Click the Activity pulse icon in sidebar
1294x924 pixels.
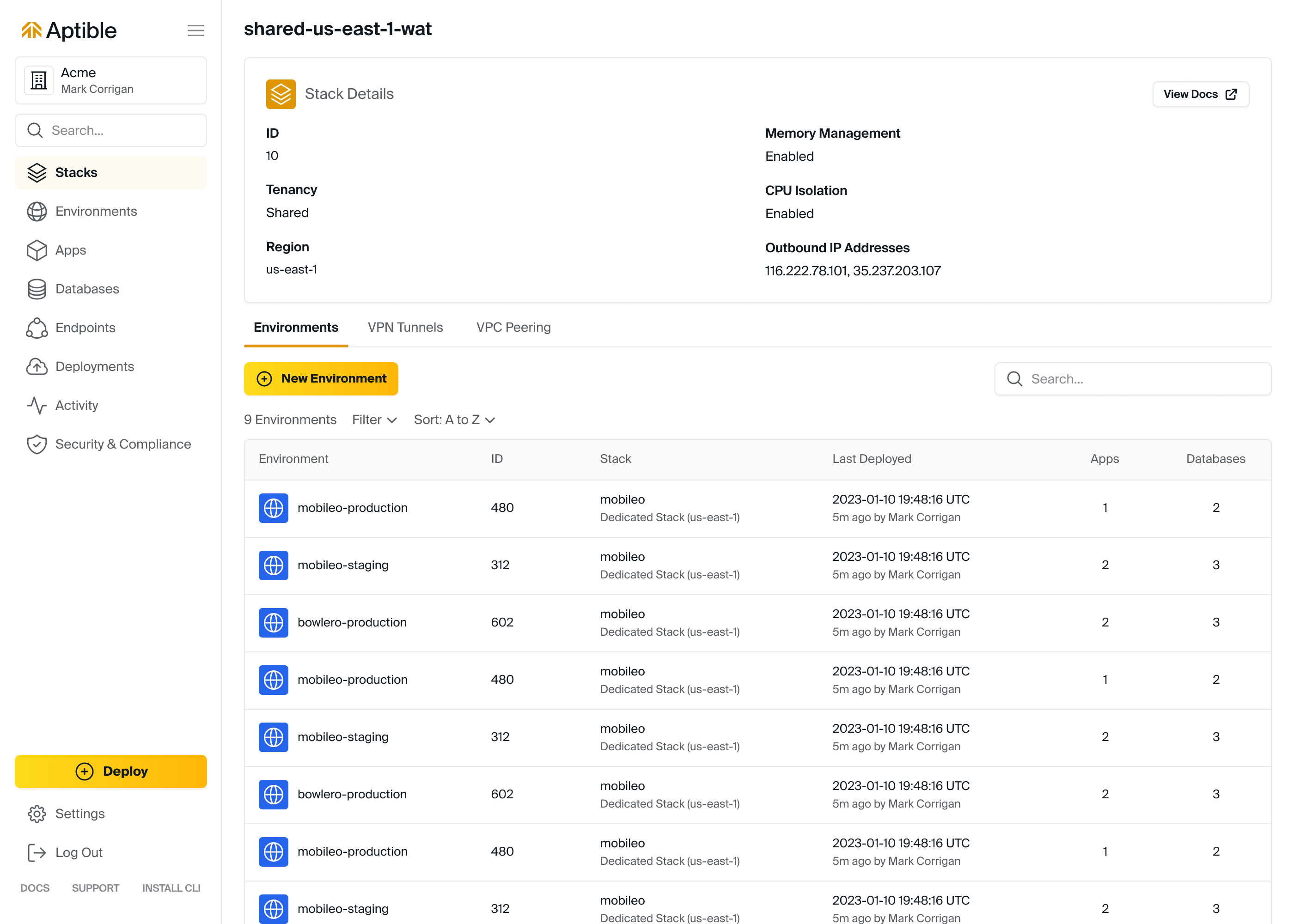[37, 406]
